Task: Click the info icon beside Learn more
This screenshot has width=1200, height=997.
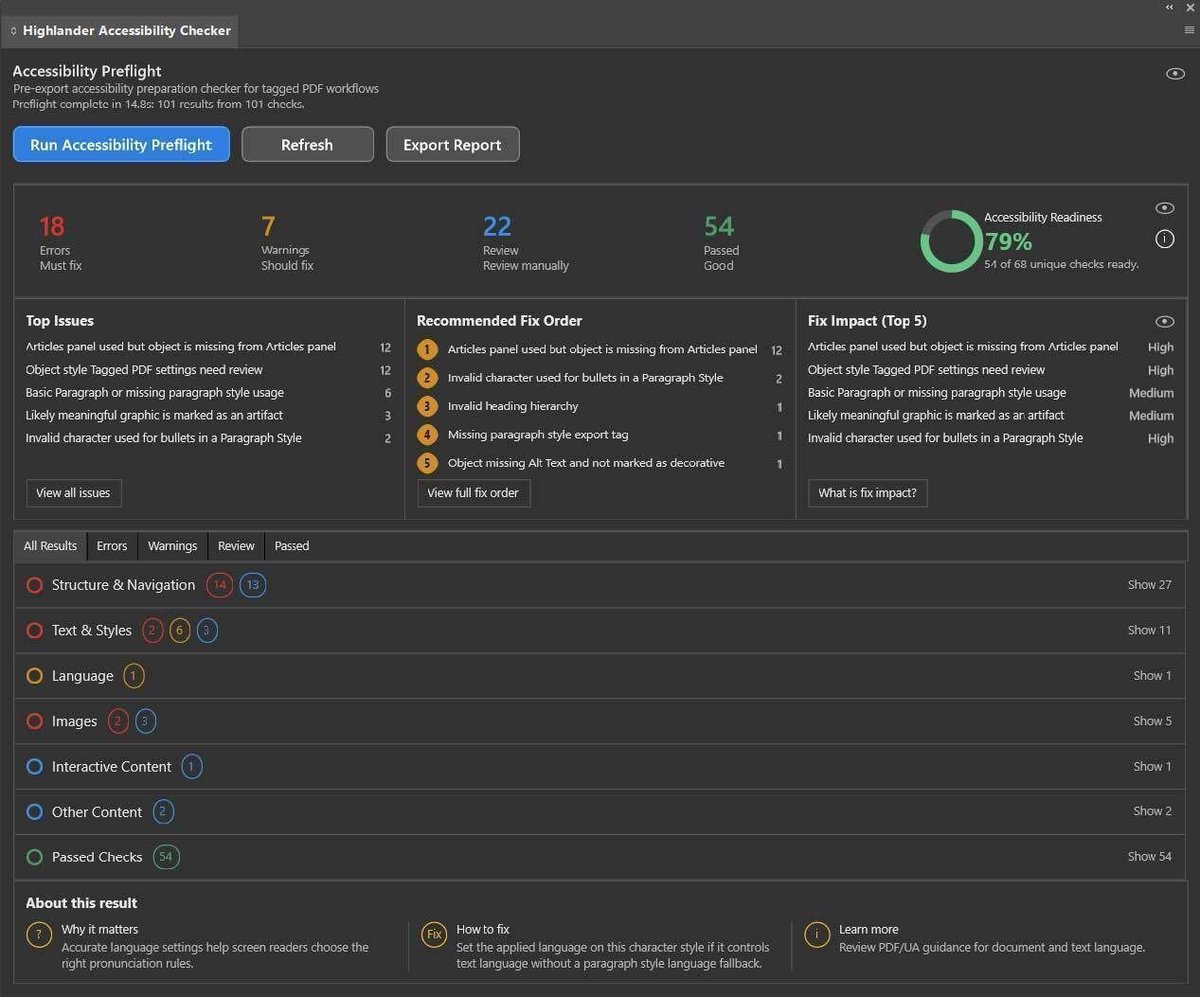Action: pos(816,935)
